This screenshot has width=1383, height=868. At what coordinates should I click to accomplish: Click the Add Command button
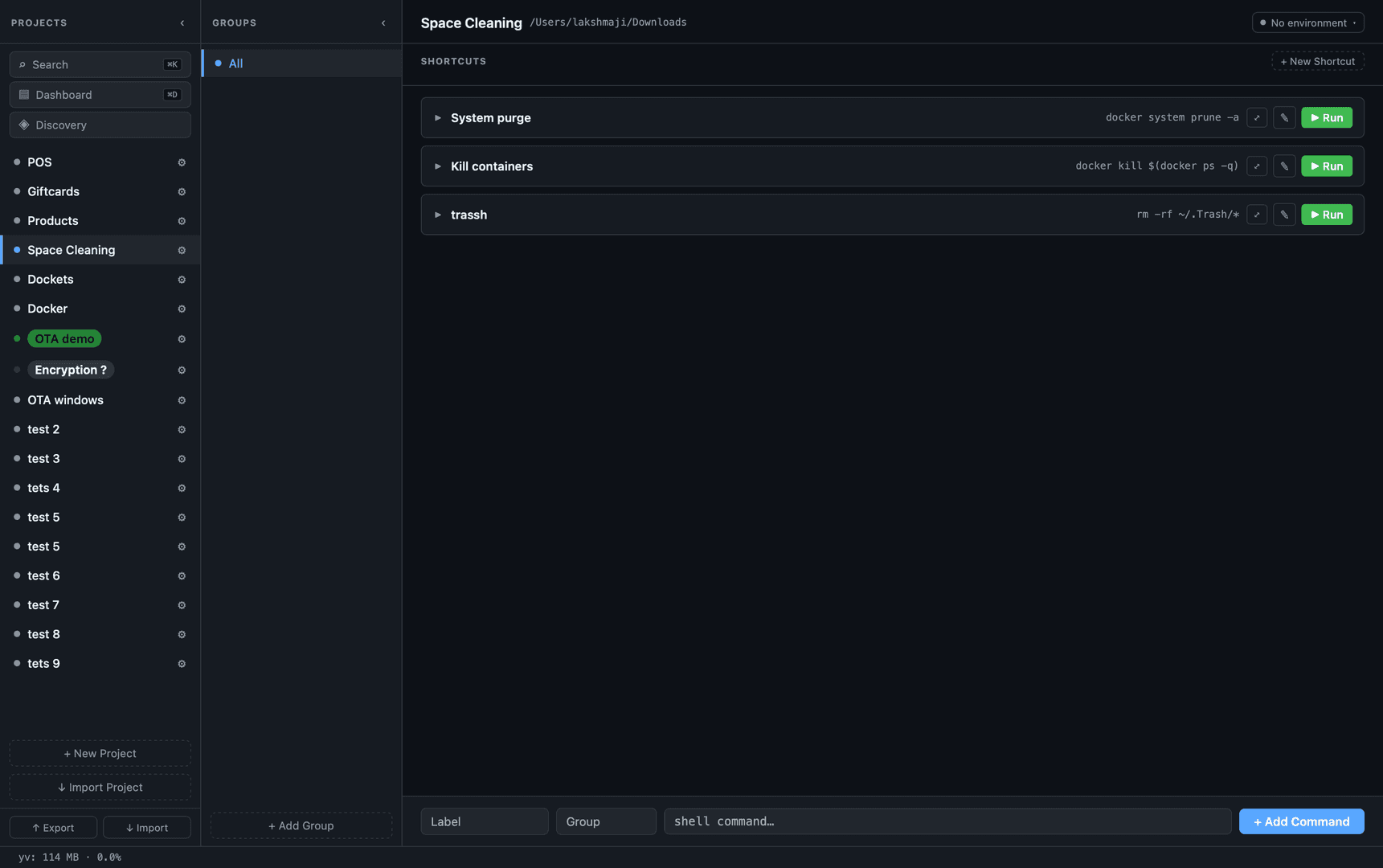[1301, 821]
